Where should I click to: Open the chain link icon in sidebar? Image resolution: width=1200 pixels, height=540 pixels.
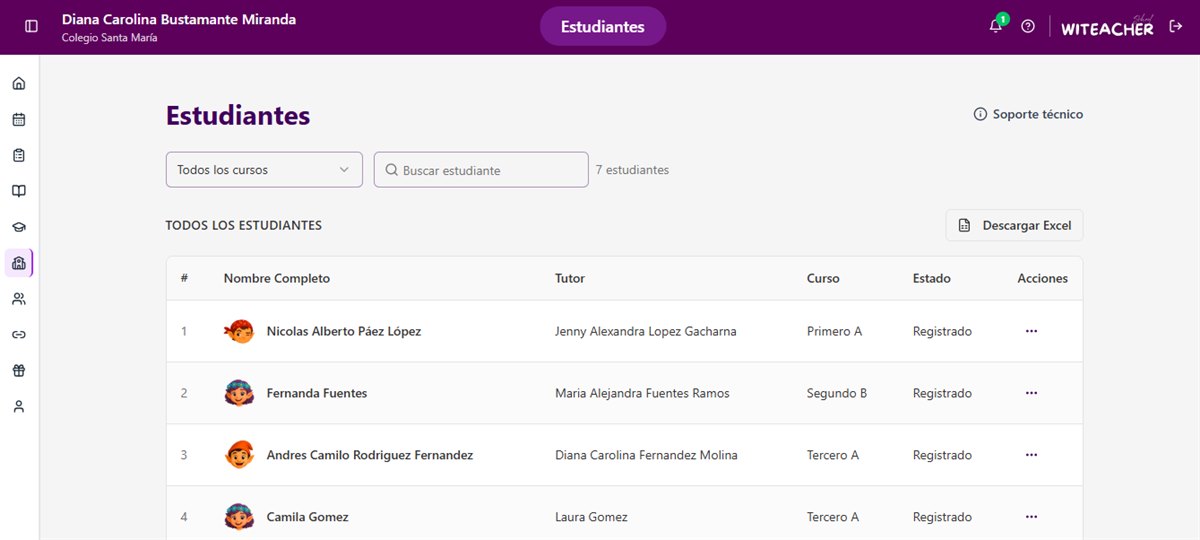[x=19, y=335]
